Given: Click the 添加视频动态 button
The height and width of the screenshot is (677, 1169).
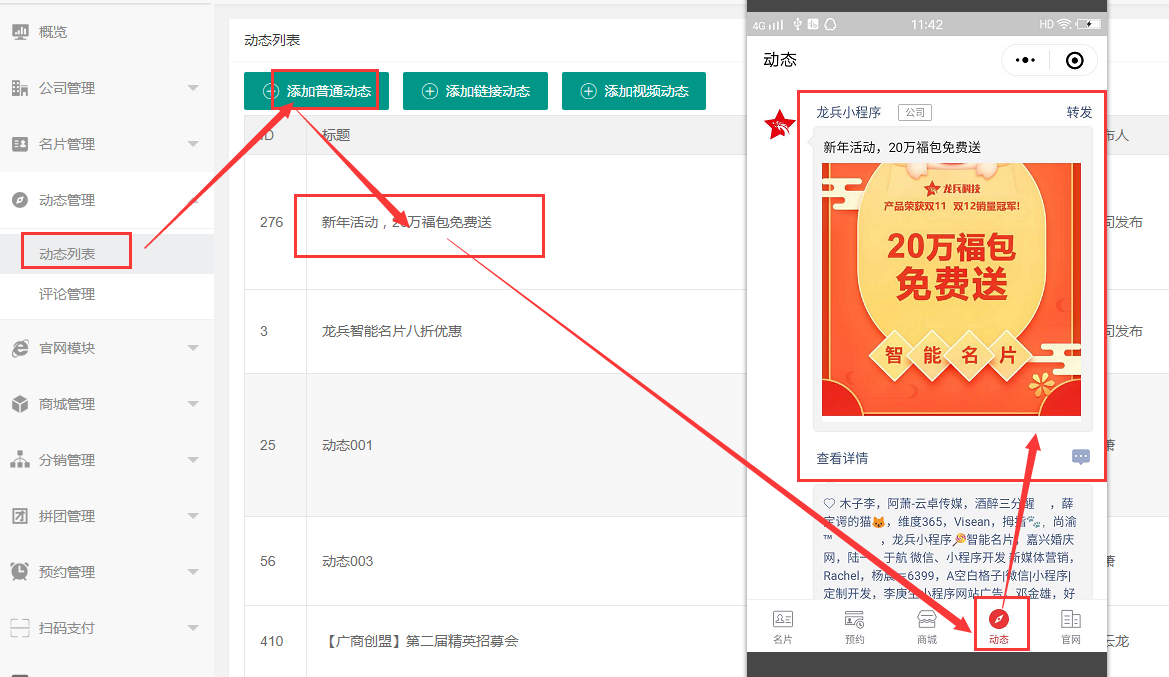Looking at the screenshot, I should [634, 91].
